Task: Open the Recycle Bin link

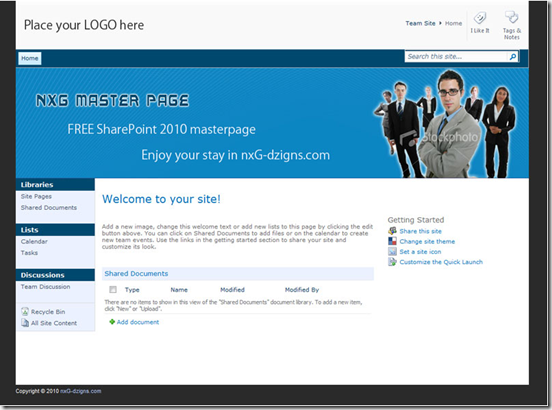Action: (x=48, y=312)
